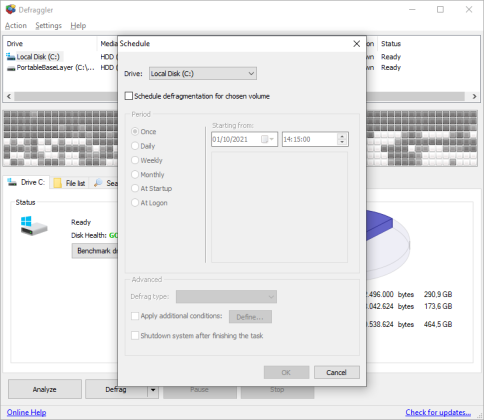
Task: Click the time spinner up/down arrows
Action: [x=342, y=139]
